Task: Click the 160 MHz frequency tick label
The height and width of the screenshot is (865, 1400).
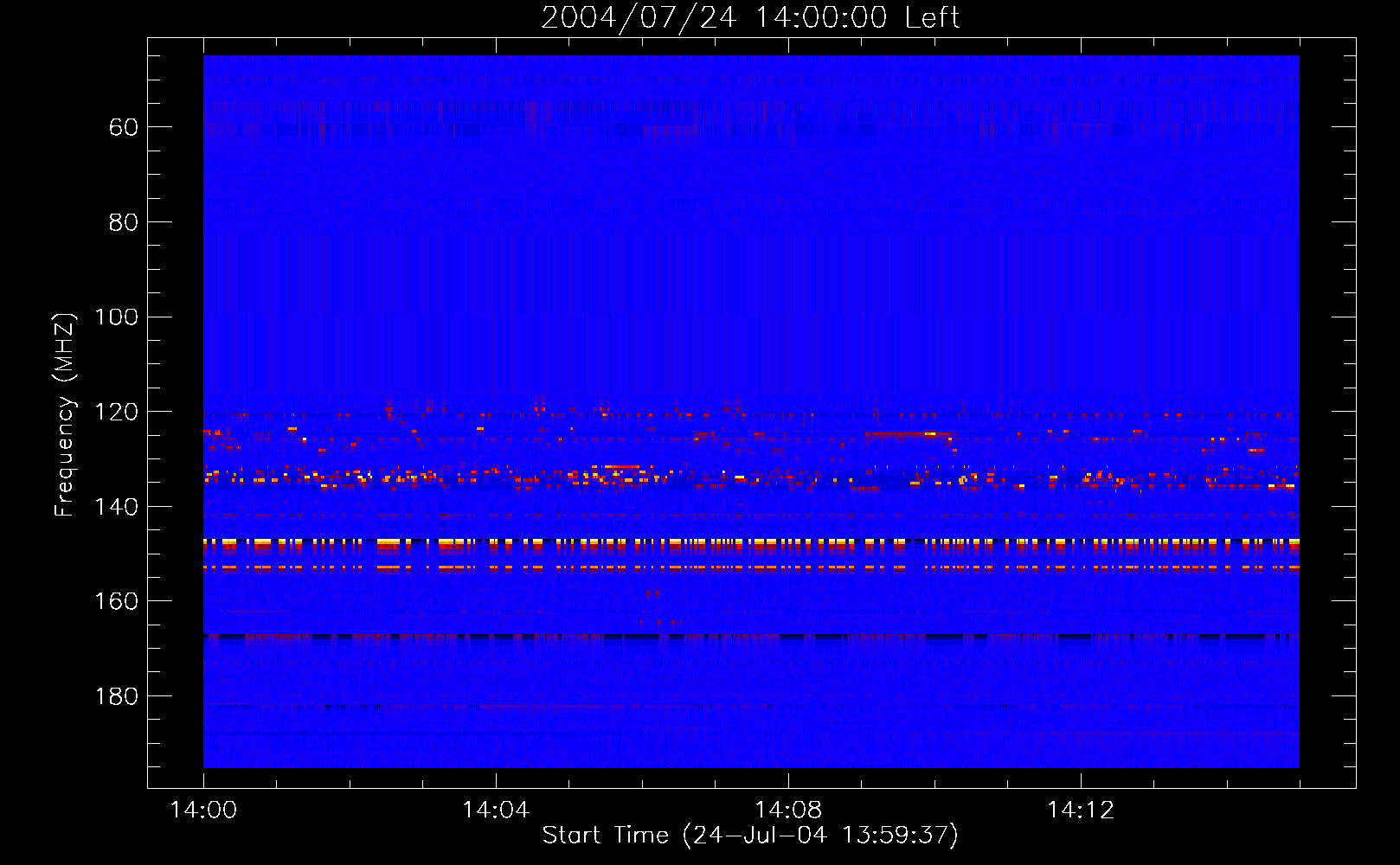Action: [116, 601]
